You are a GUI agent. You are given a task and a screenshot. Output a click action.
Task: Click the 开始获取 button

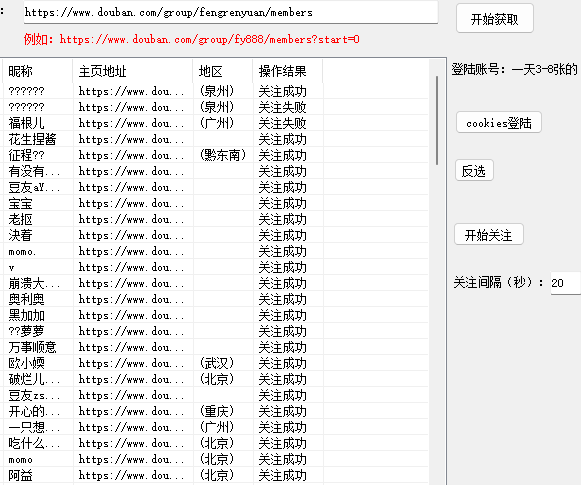495,19
